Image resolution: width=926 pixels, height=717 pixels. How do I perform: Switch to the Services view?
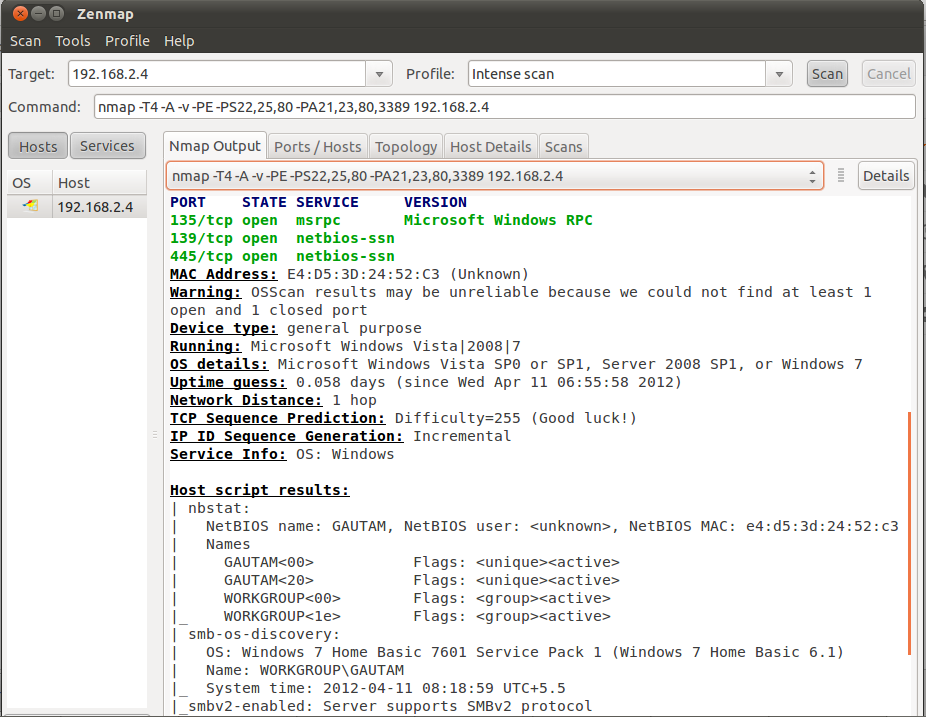pyautogui.click(x=107, y=145)
